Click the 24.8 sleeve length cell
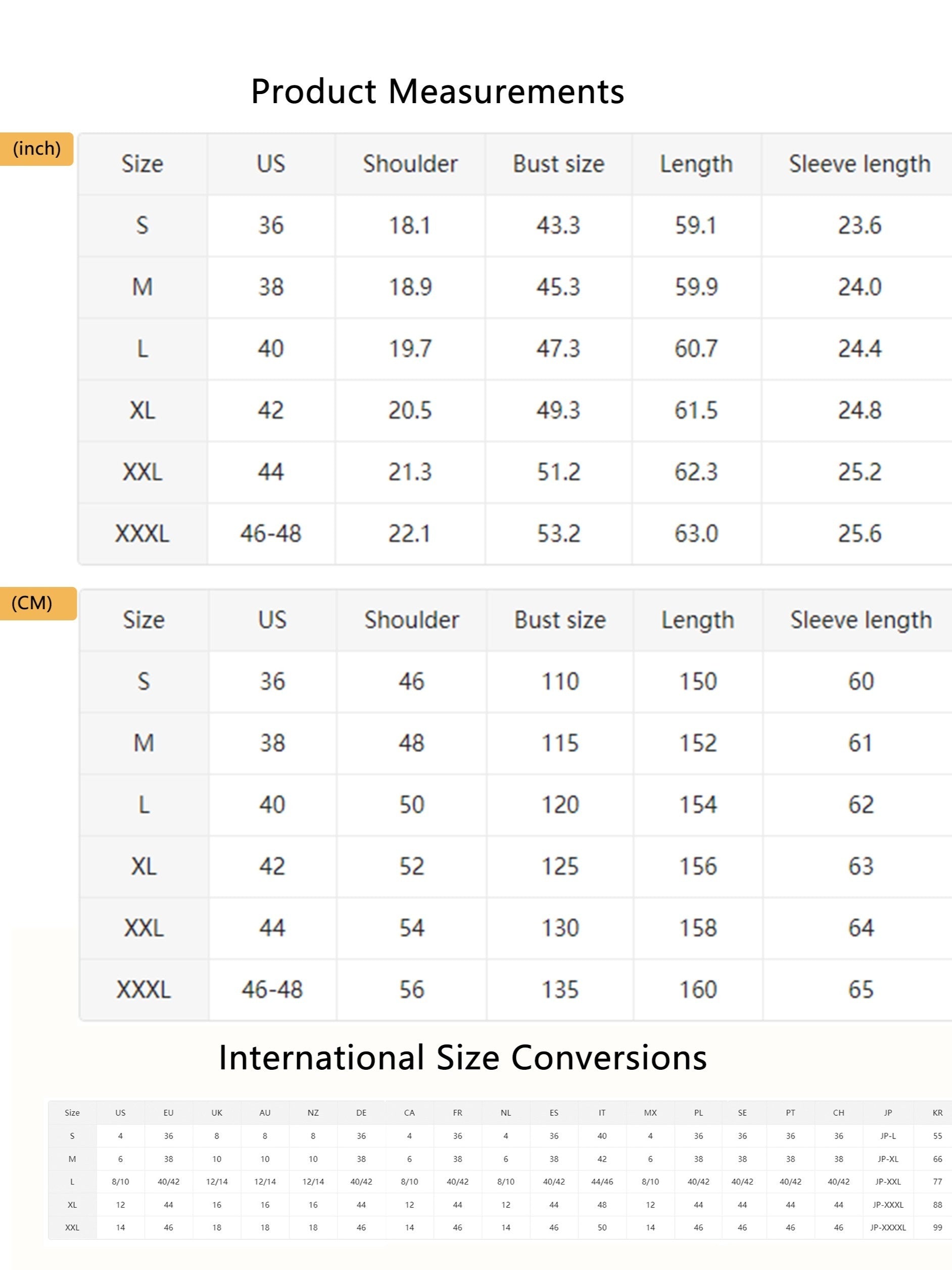This screenshot has width=952, height=1270. coord(859,411)
